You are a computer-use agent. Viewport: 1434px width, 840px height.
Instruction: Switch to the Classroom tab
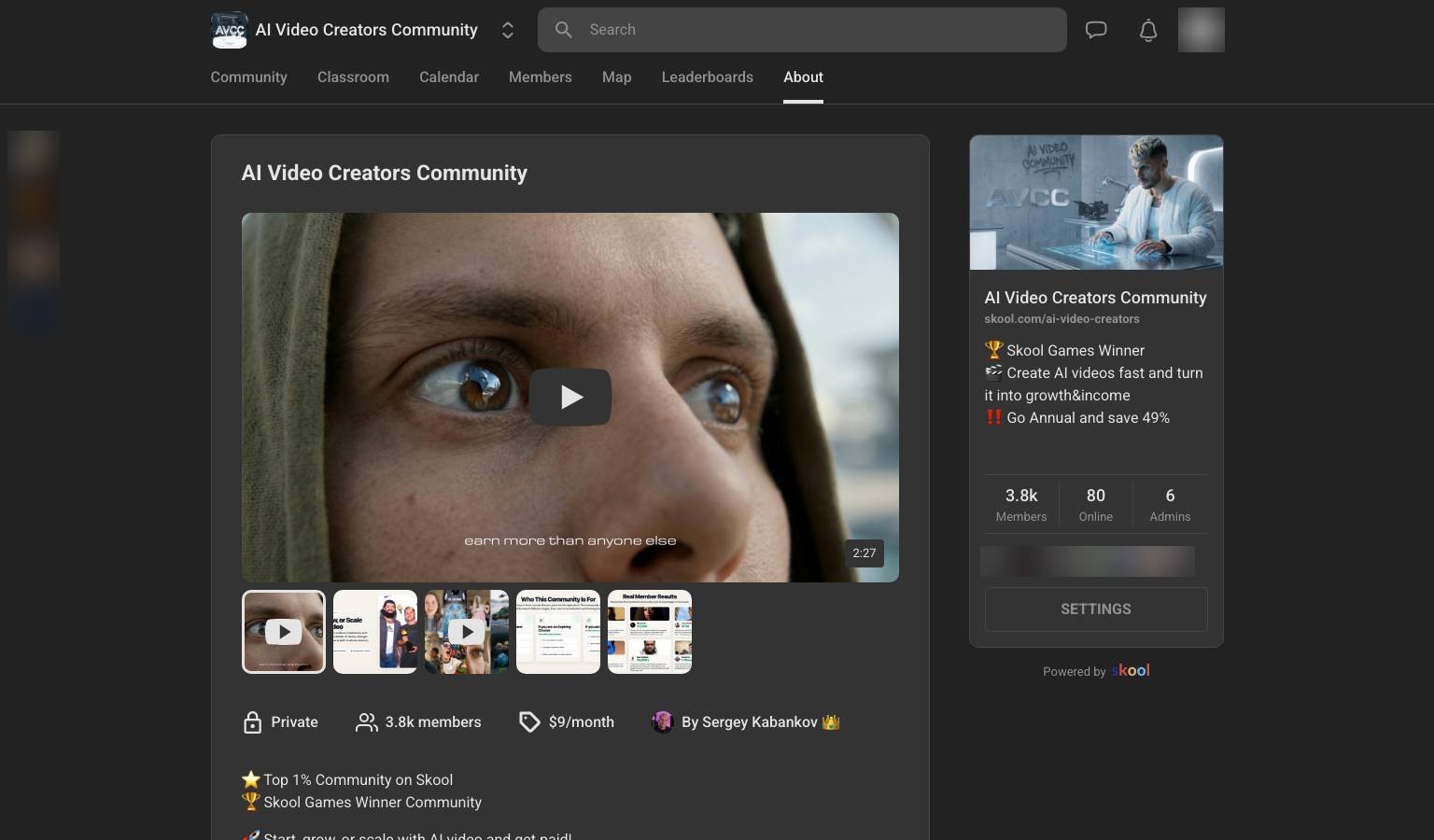(353, 77)
